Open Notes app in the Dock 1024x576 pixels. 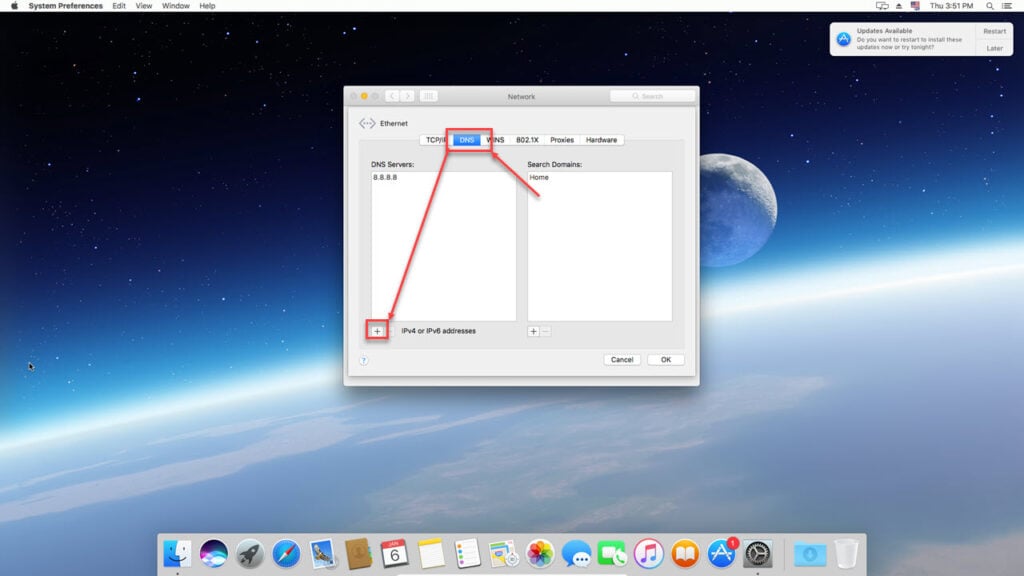click(x=431, y=554)
